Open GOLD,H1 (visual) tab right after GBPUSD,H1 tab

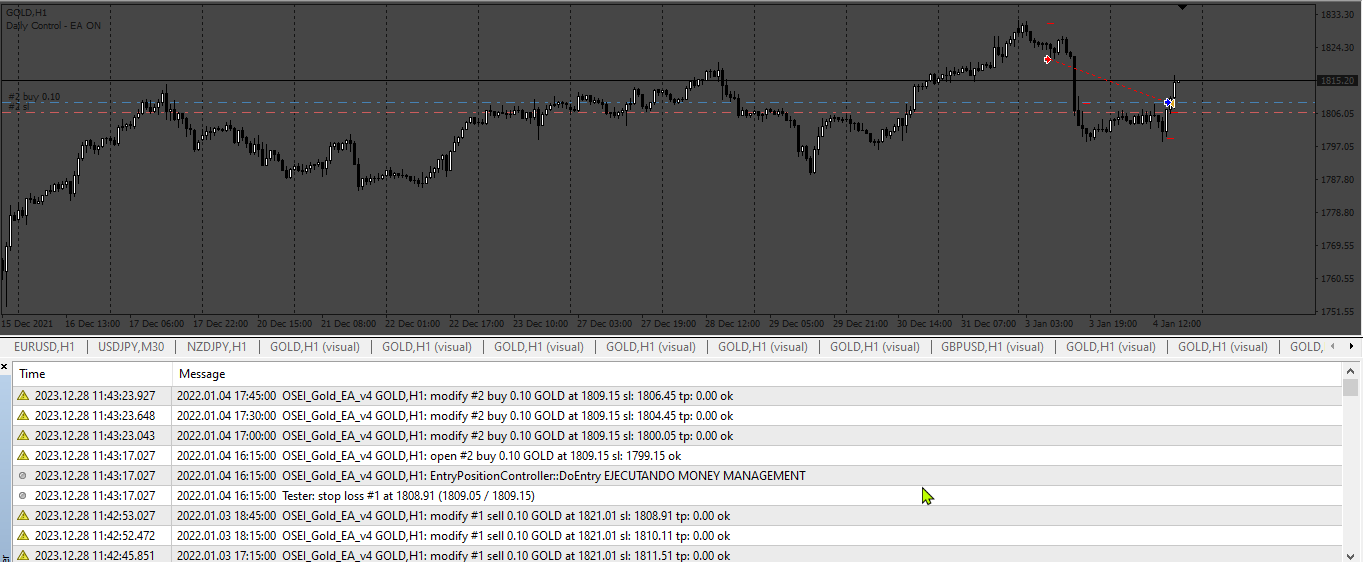(1110, 347)
